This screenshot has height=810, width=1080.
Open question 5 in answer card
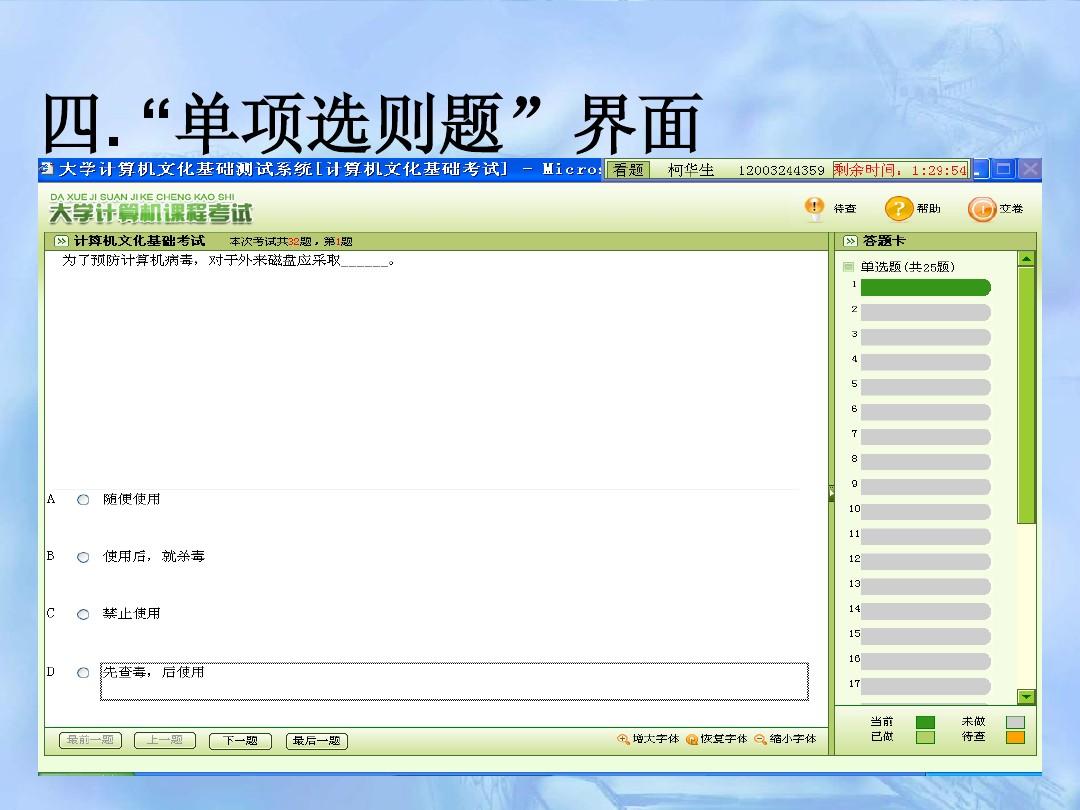[926, 386]
